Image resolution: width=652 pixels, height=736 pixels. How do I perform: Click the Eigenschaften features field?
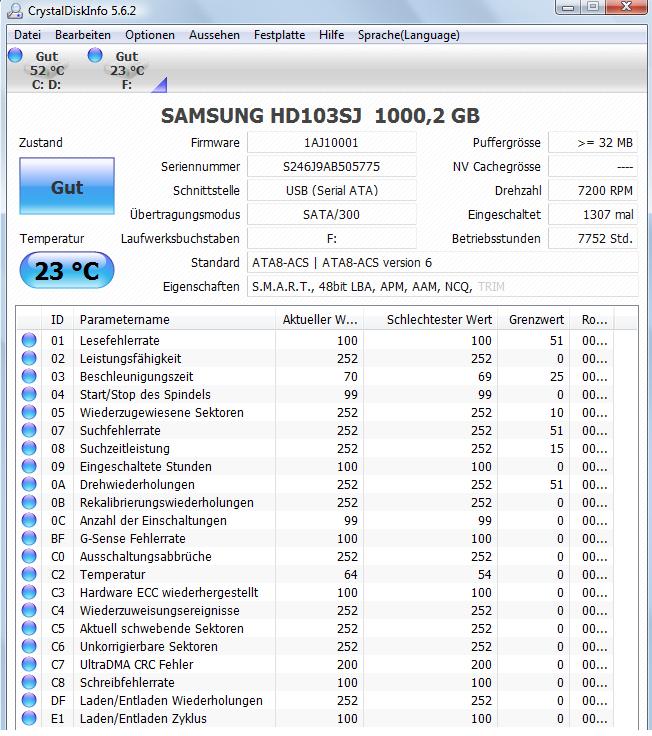[442, 286]
